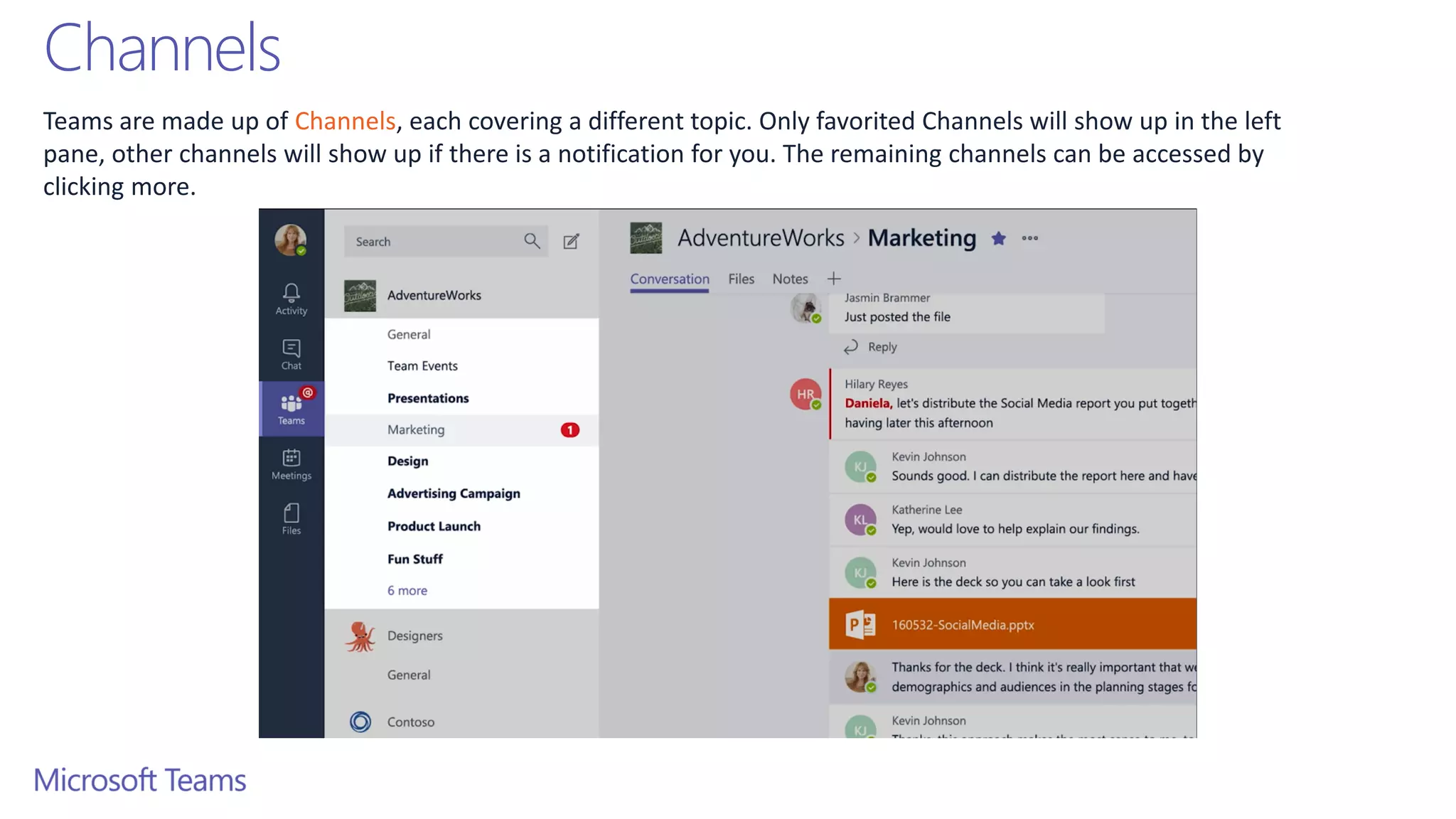1456x819 pixels.
Task: Open the 160532-SocialMedia.pptx attachment
Action: 1012,624
